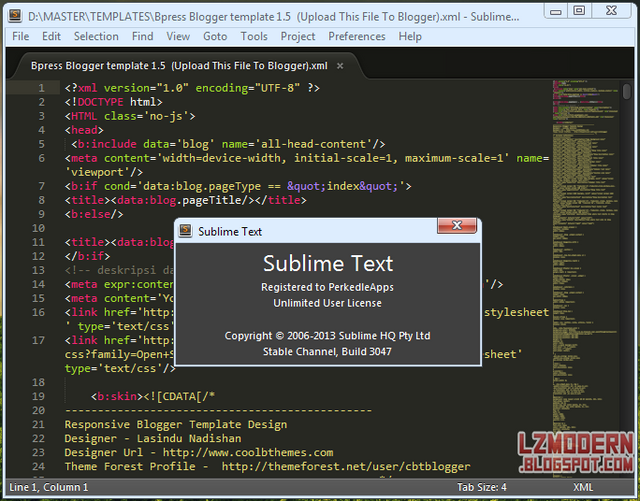Click 'Responsive Blogger Template Design' text
This screenshot has width=640, height=501.
pos(176,425)
